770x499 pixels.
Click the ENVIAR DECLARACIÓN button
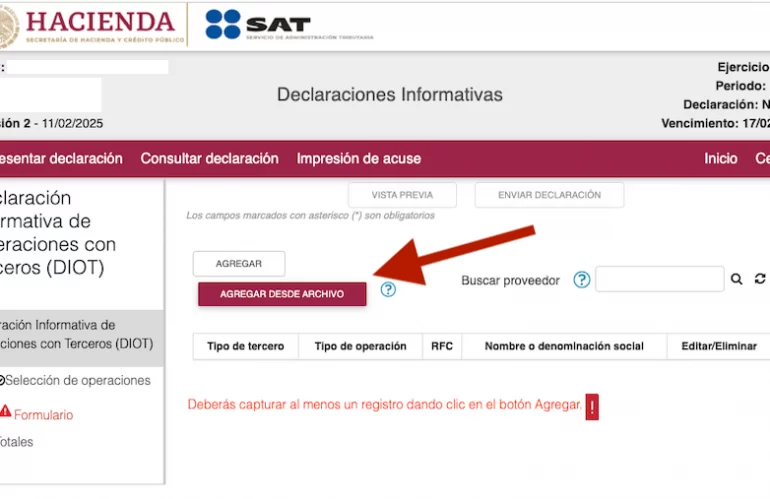(x=550, y=195)
